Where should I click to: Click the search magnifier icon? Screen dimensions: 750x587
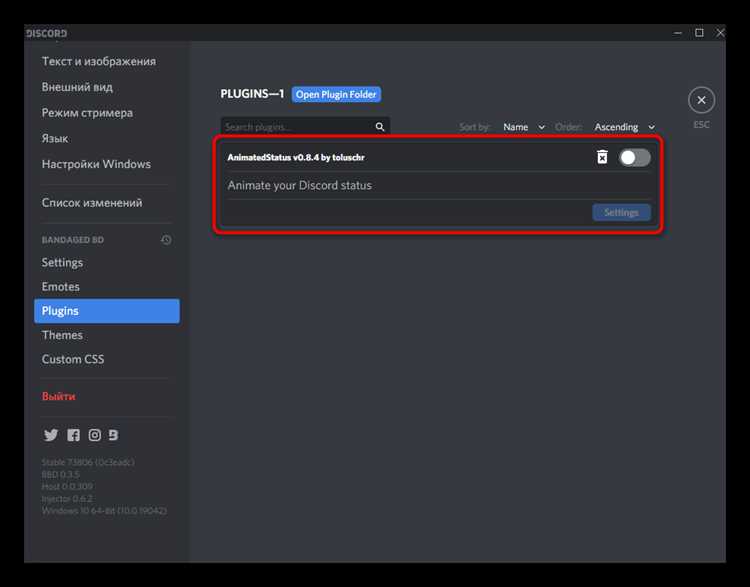pos(380,127)
